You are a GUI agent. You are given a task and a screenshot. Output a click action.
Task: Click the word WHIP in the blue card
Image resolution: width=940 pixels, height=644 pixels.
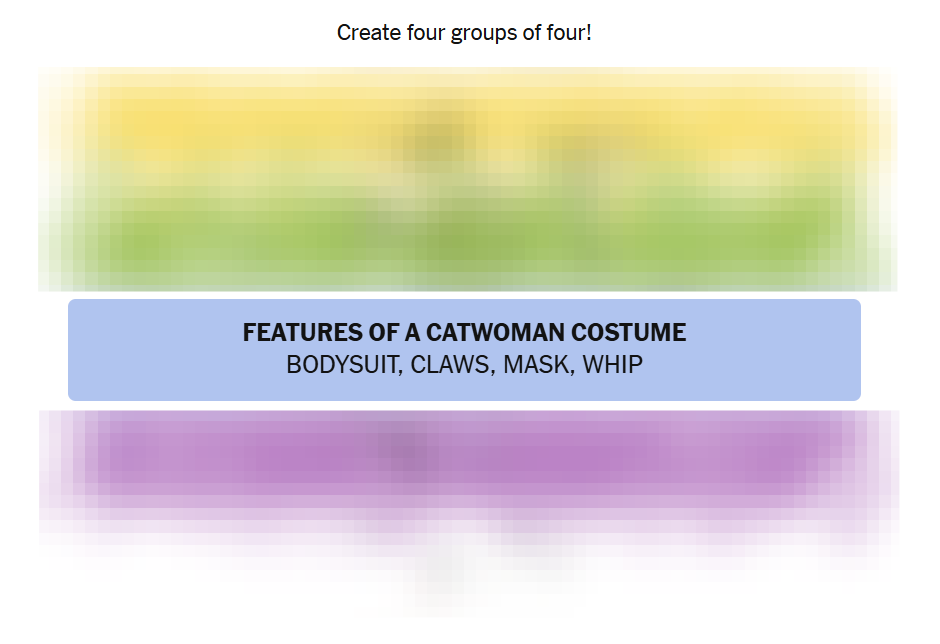coord(613,365)
